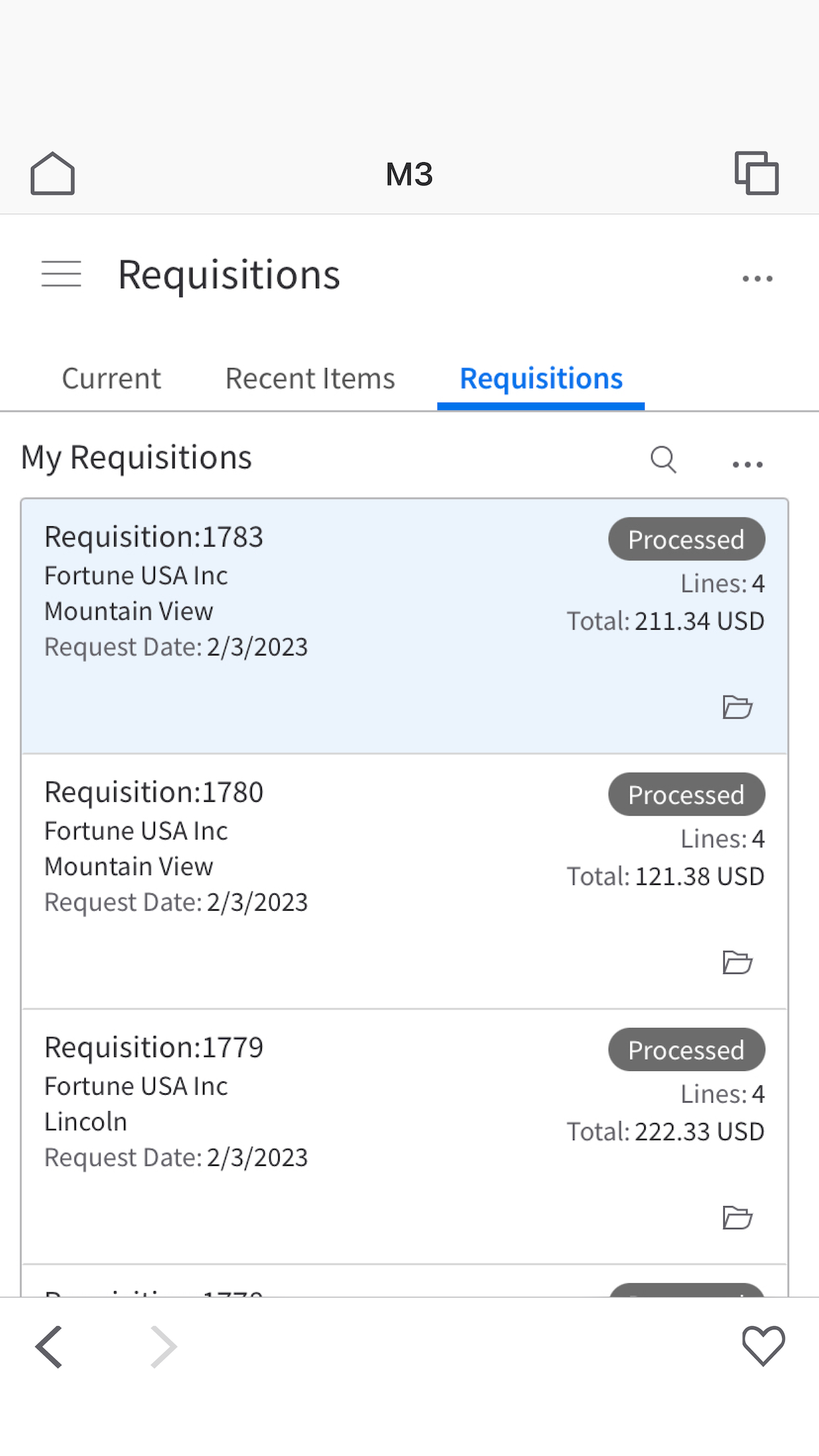Image resolution: width=819 pixels, height=1456 pixels.
Task: Navigate forward with the right arrow
Action: (163, 1347)
